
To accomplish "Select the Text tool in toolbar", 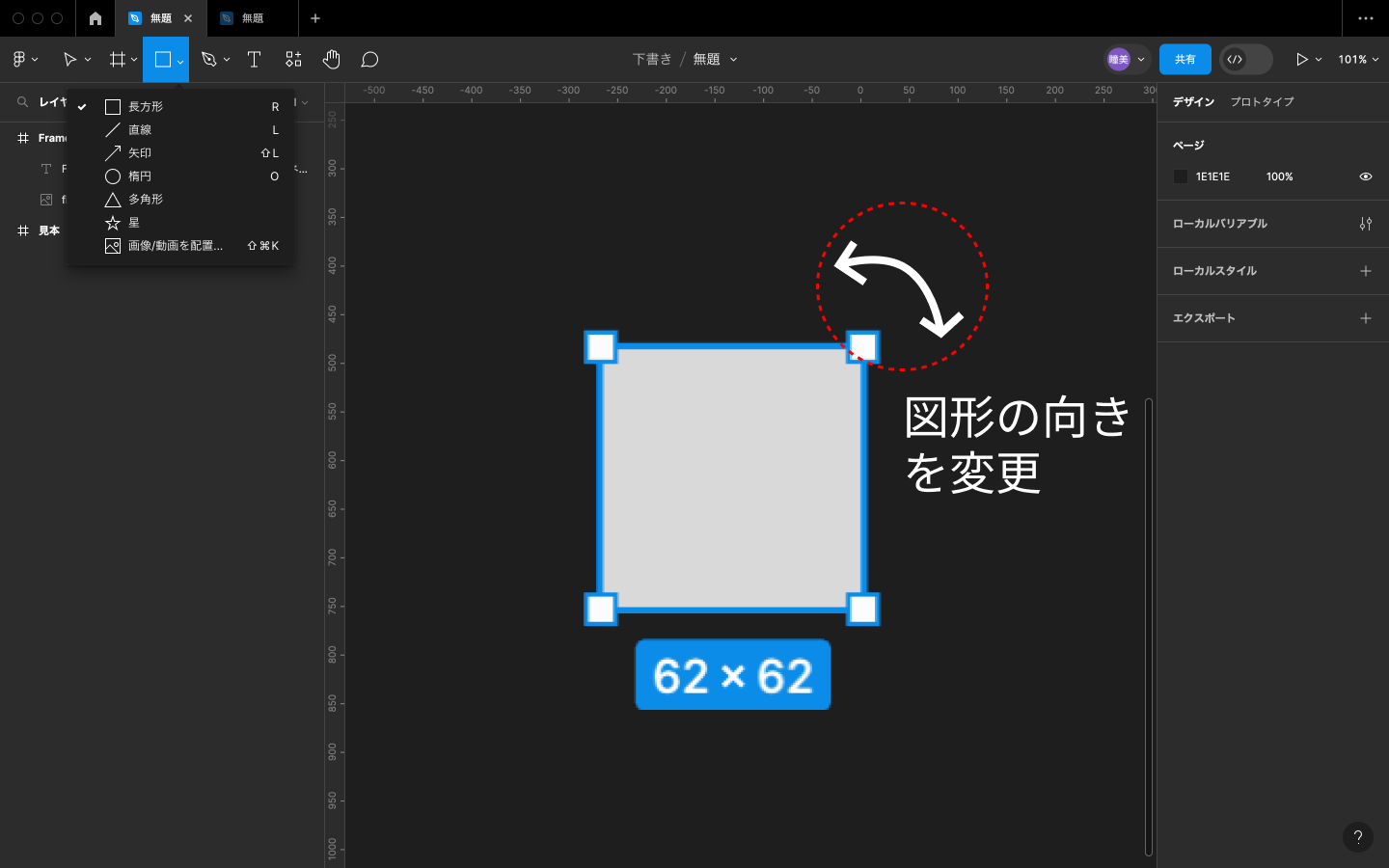I will 255,60.
